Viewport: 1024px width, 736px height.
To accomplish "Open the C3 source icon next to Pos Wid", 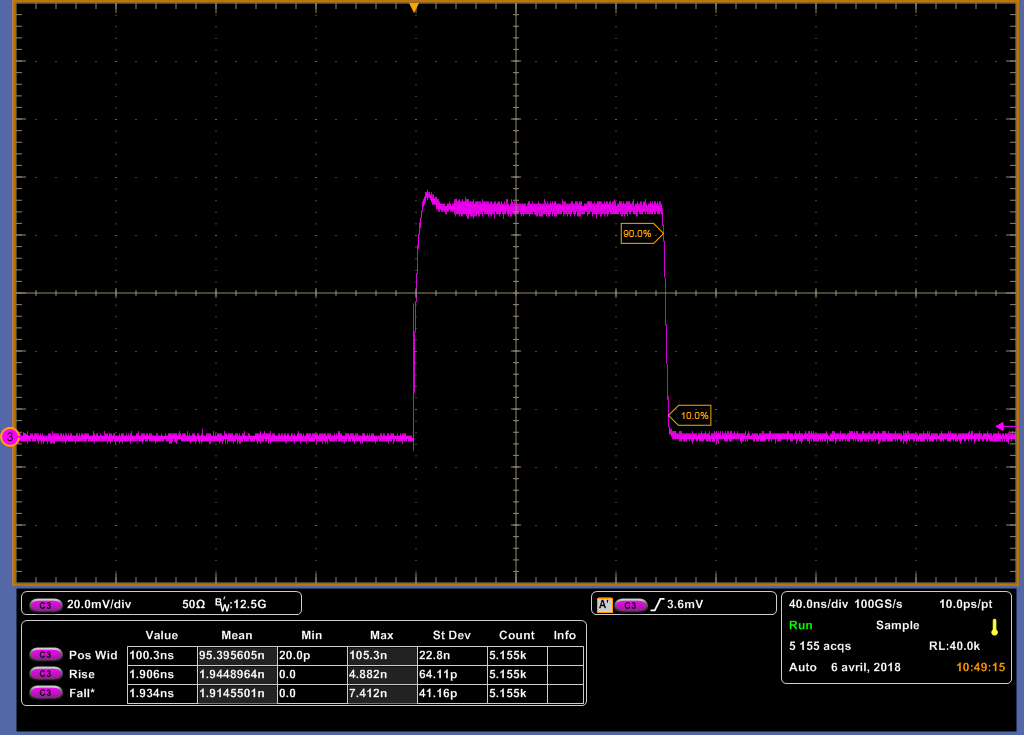I will 46,655.
